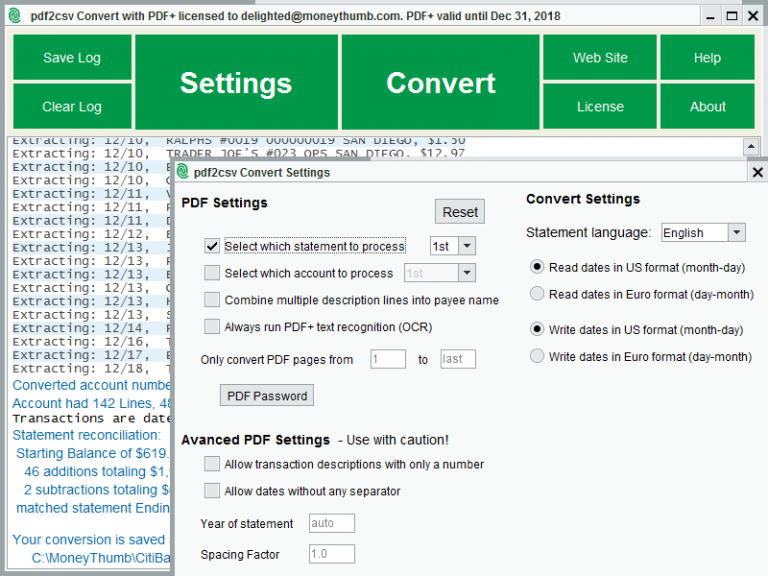Click the log scrollbar up arrow

click(x=751, y=146)
